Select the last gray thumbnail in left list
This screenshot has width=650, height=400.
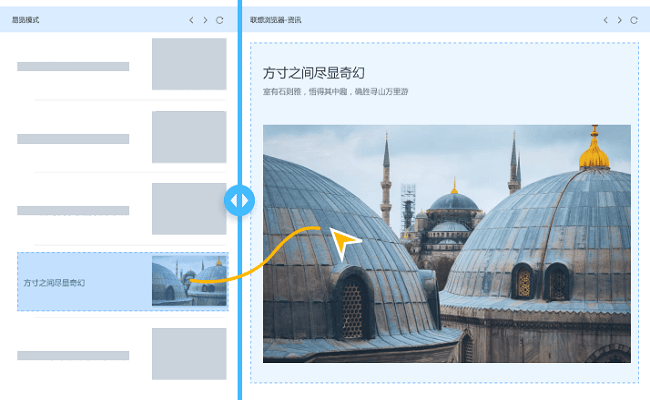(x=189, y=354)
